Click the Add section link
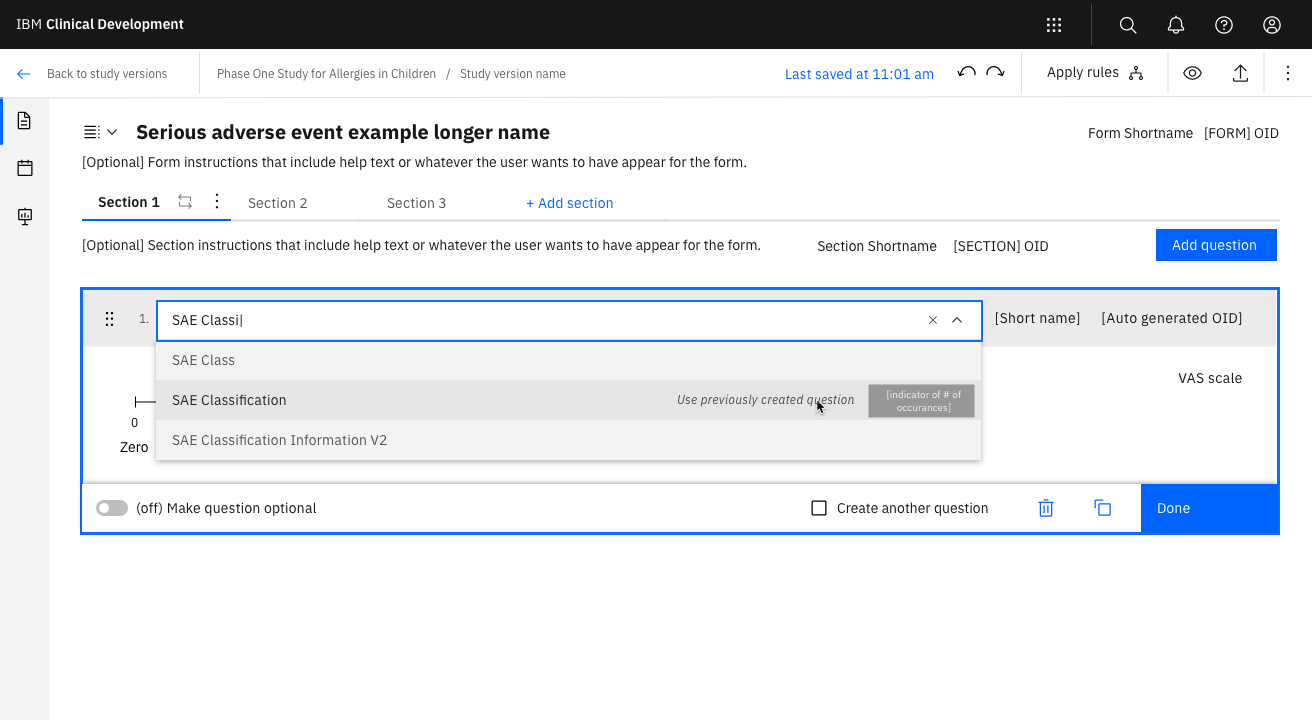 click(570, 203)
